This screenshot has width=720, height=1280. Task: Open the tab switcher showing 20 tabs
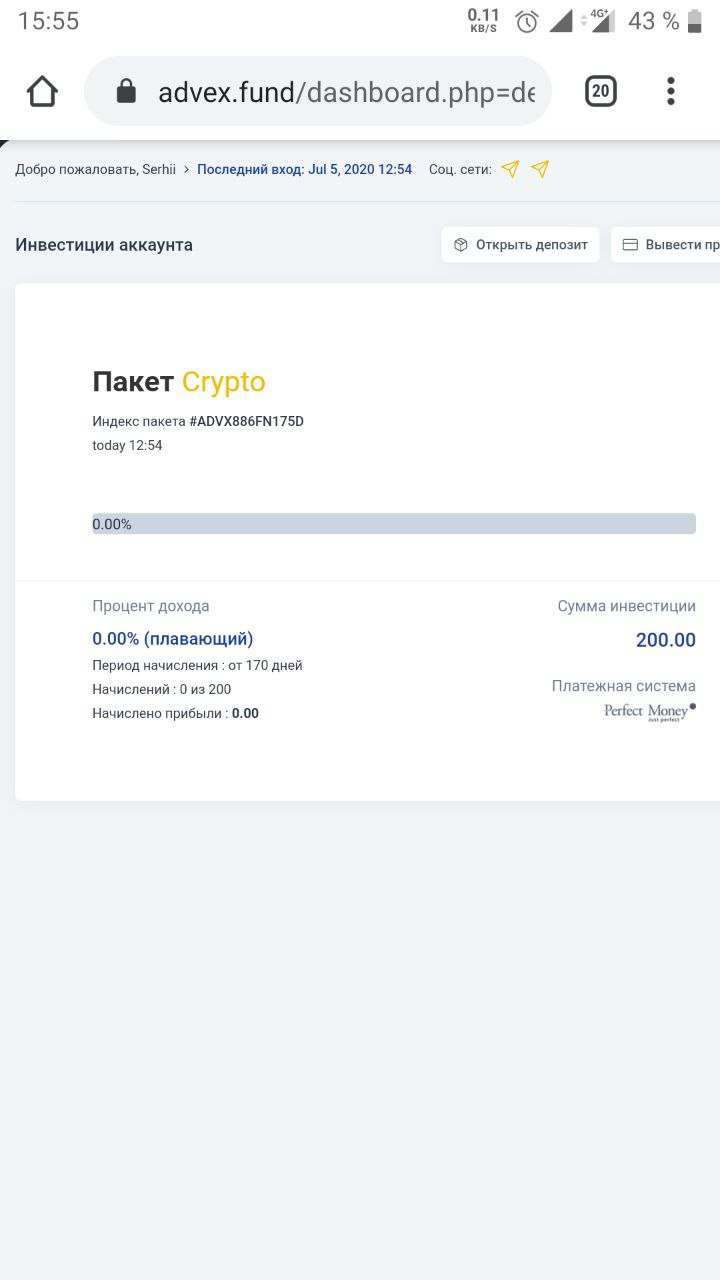[600, 92]
